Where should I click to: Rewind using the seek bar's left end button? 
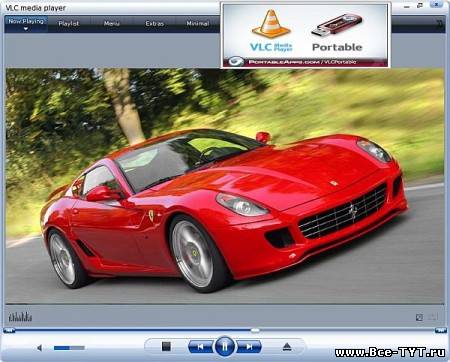point(9,330)
